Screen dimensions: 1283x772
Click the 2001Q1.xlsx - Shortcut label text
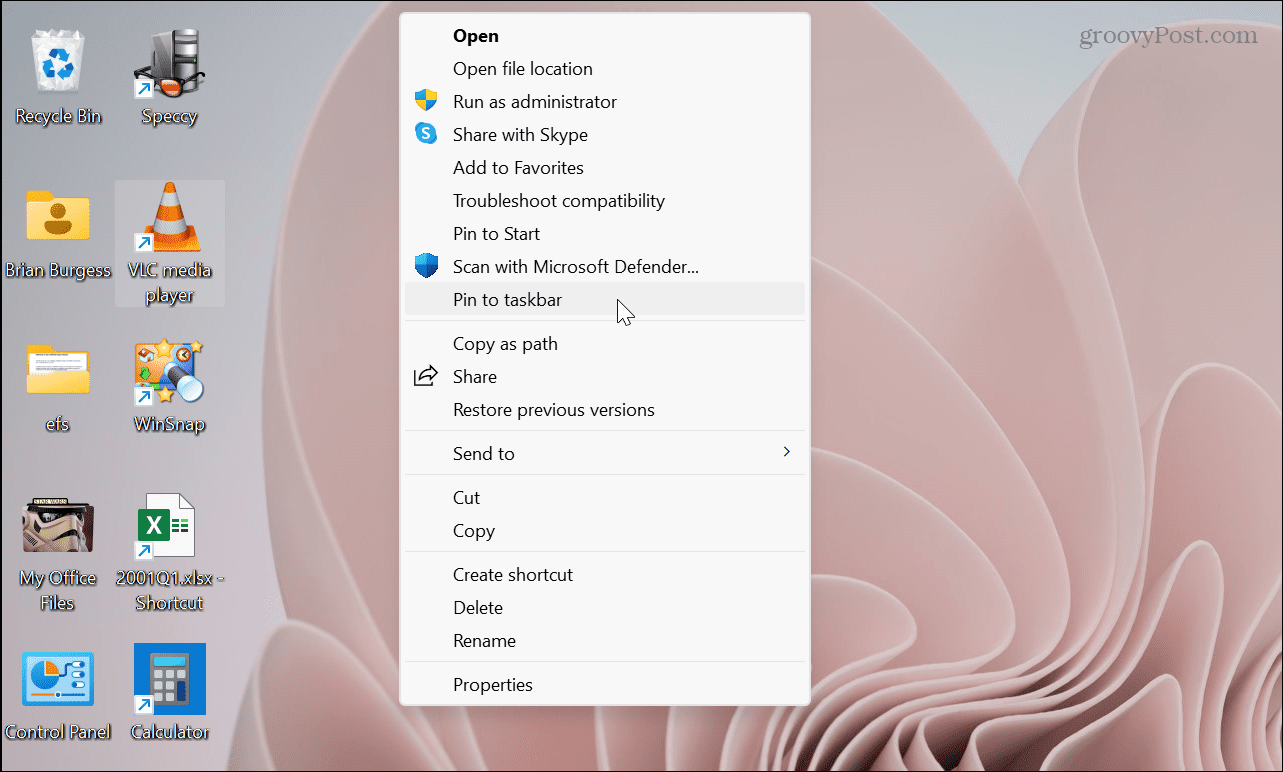point(169,590)
